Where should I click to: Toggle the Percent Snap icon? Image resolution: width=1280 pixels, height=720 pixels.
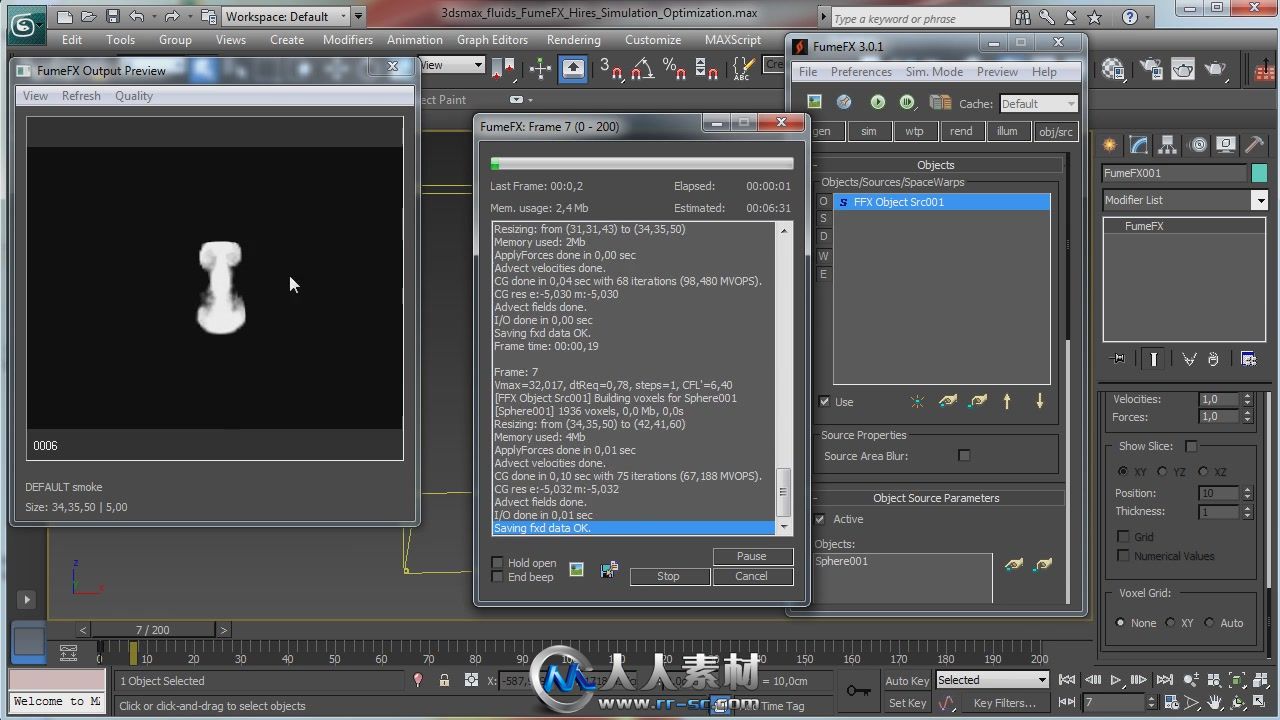click(675, 69)
